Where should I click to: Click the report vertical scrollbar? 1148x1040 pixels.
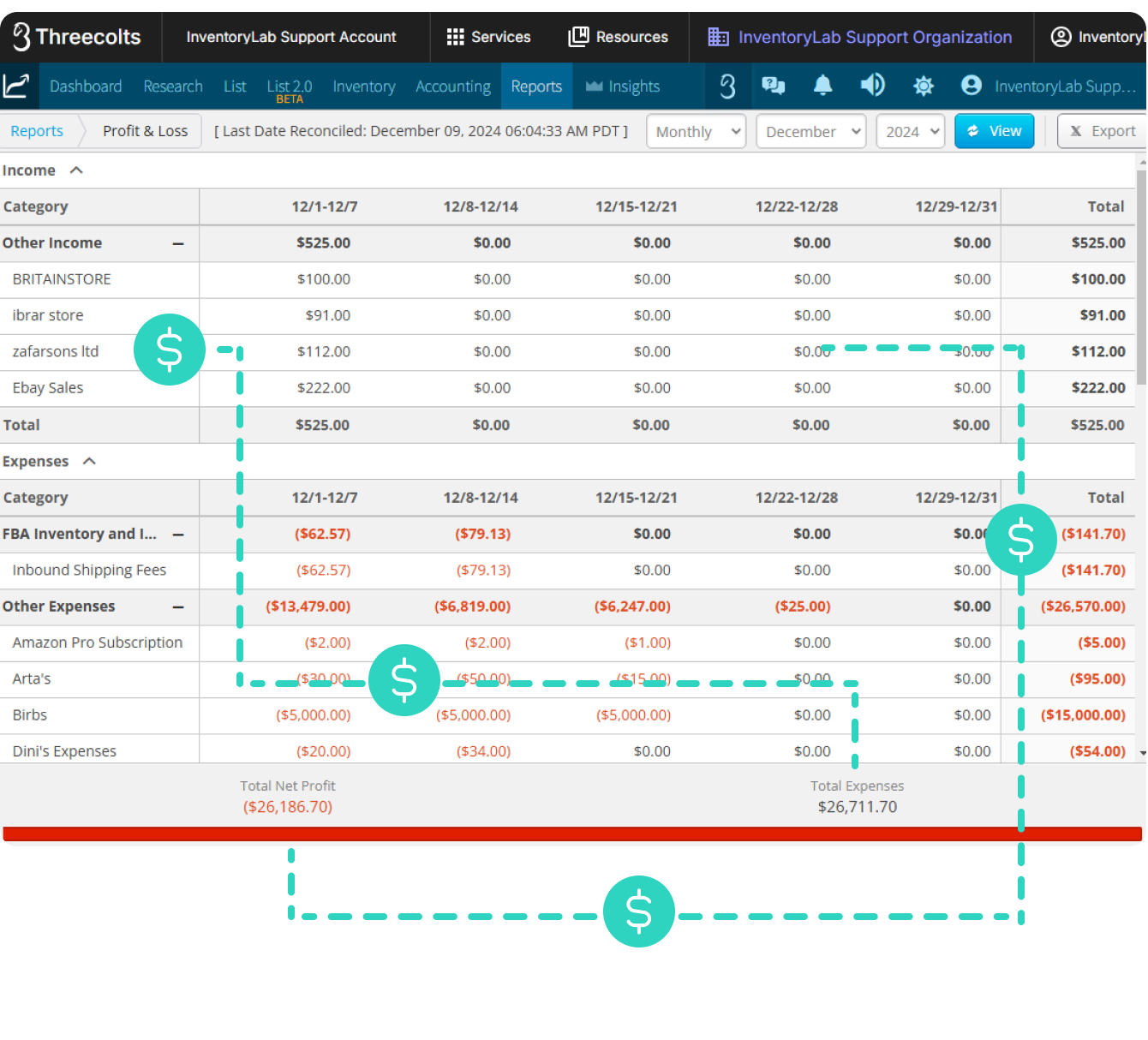point(1141,277)
